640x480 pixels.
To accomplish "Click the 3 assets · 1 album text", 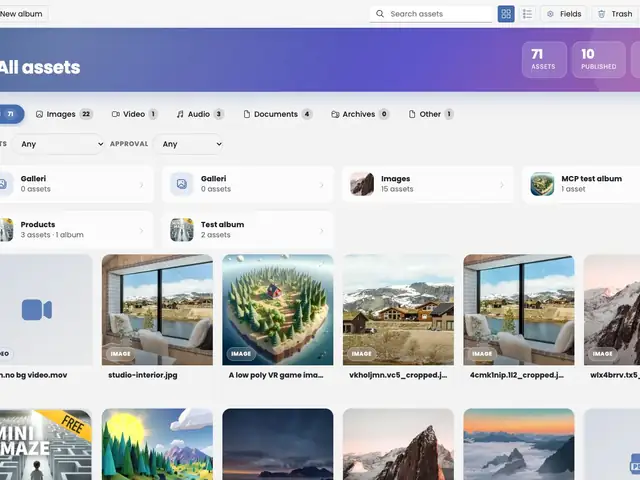I will click(x=52, y=235).
